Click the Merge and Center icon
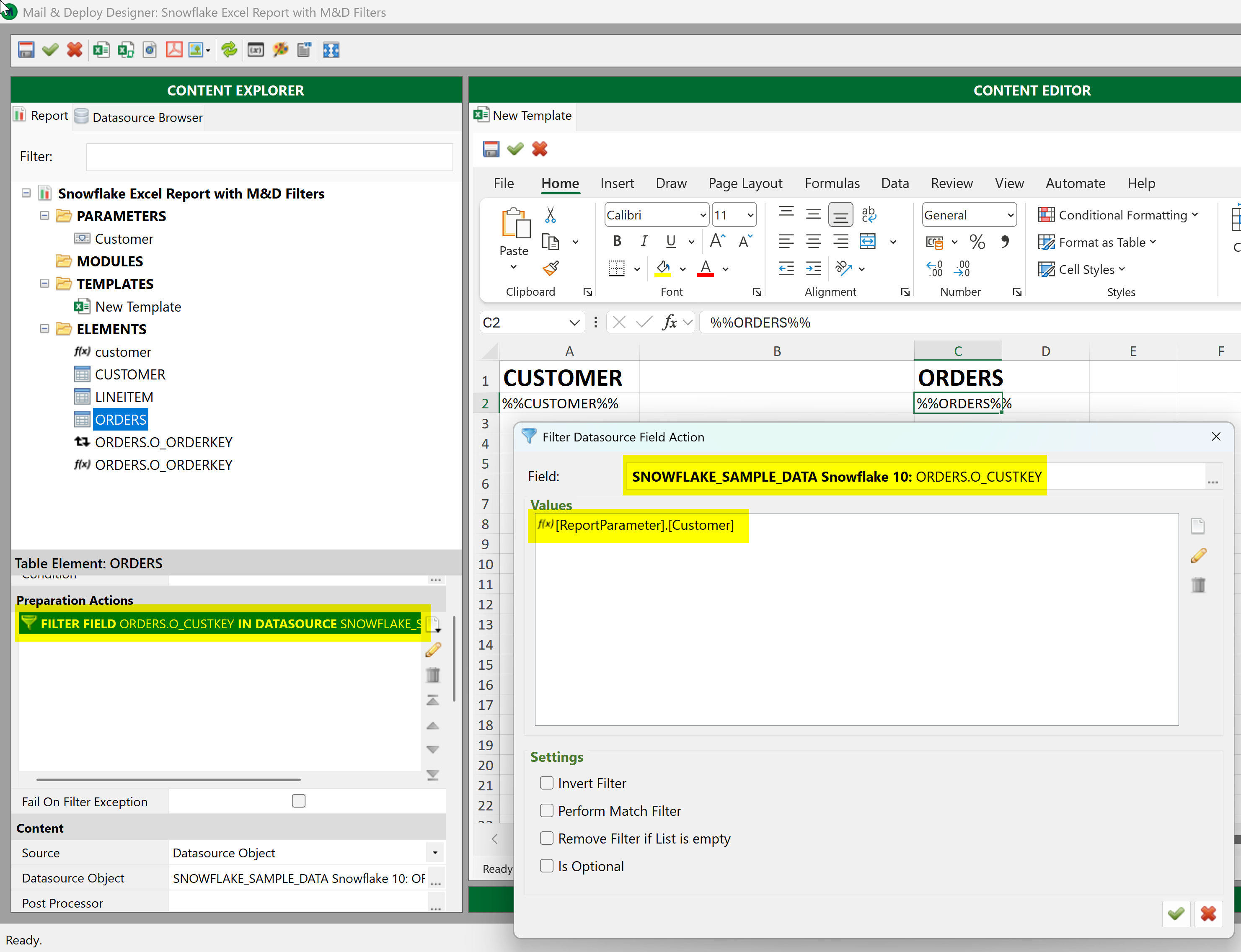This screenshot has width=1241, height=952. [868, 241]
